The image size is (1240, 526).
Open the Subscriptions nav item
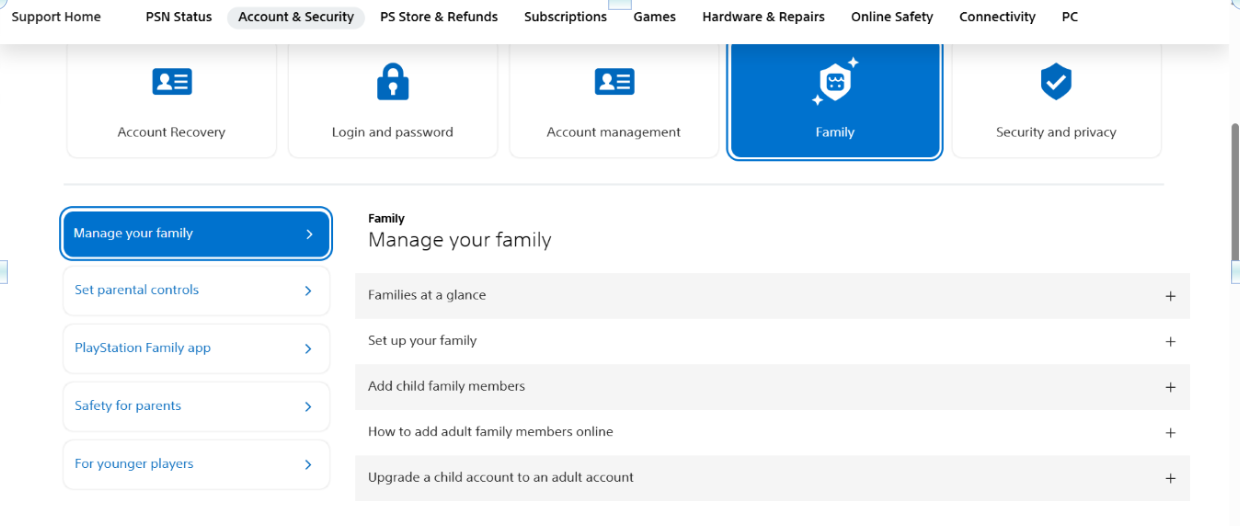tap(565, 17)
